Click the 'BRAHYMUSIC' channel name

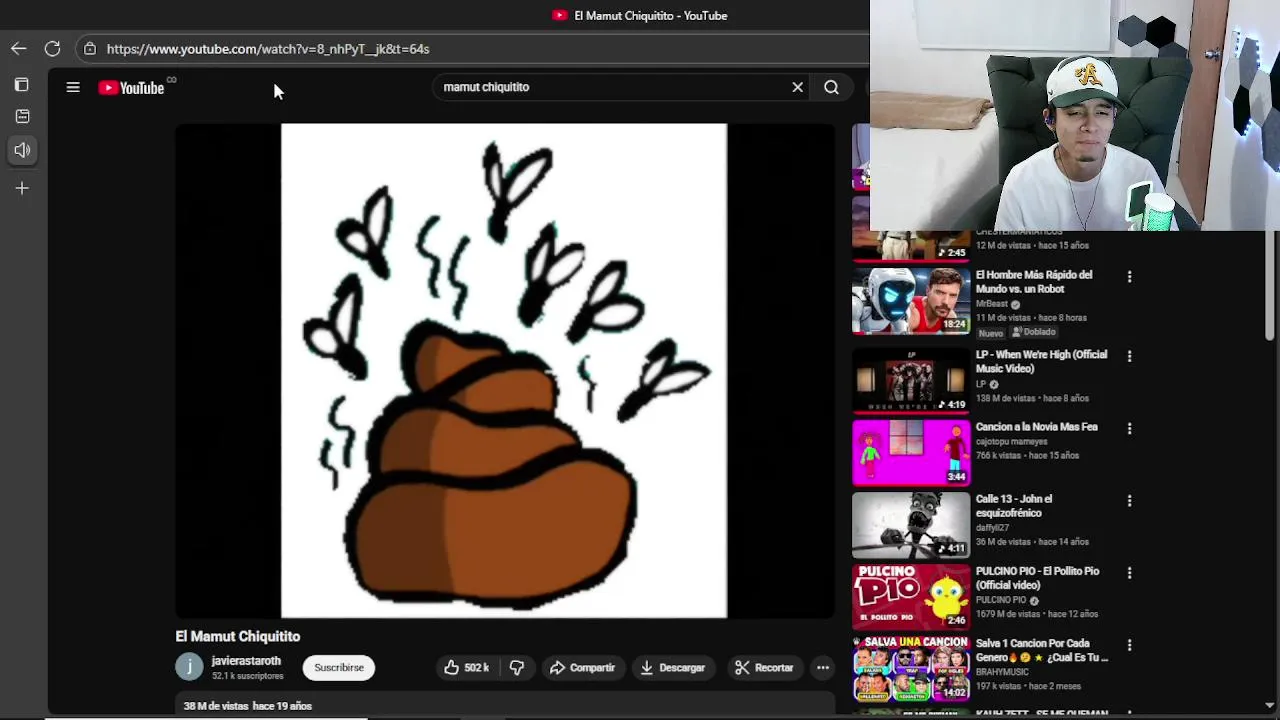tap(1002, 672)
